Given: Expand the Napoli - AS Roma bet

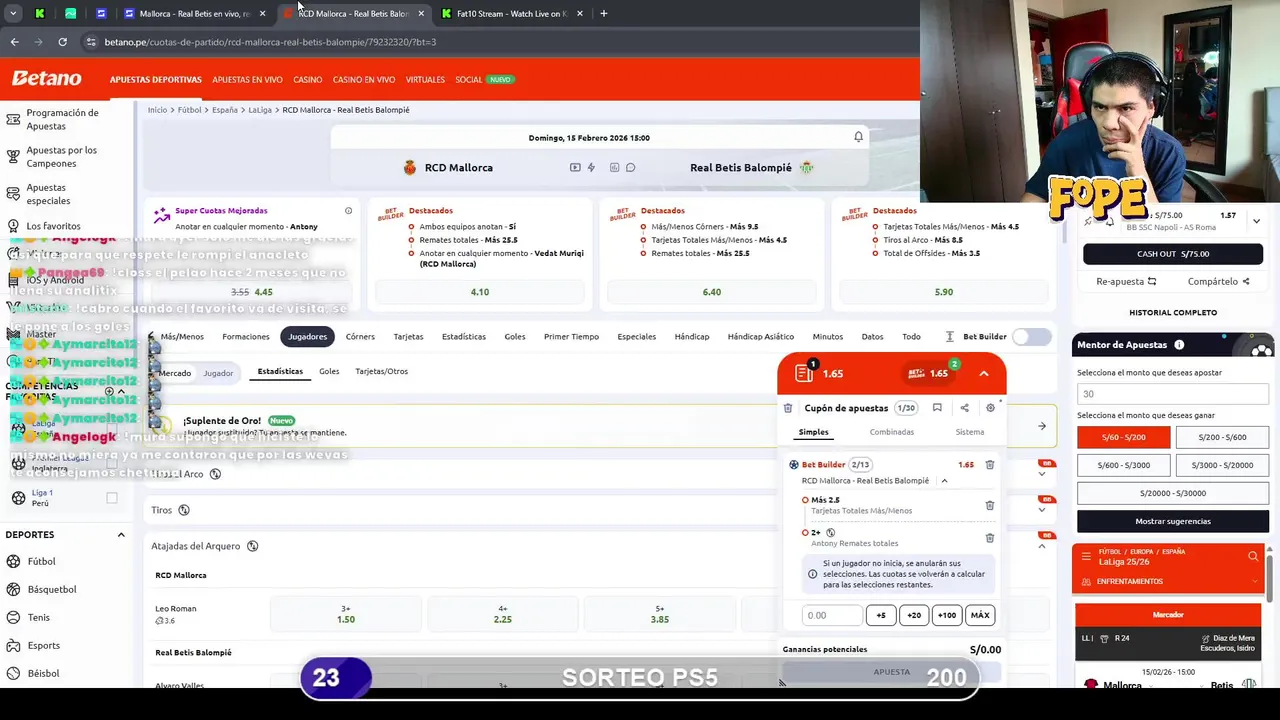Looking at the screenshot, I should pos(1256,221).
